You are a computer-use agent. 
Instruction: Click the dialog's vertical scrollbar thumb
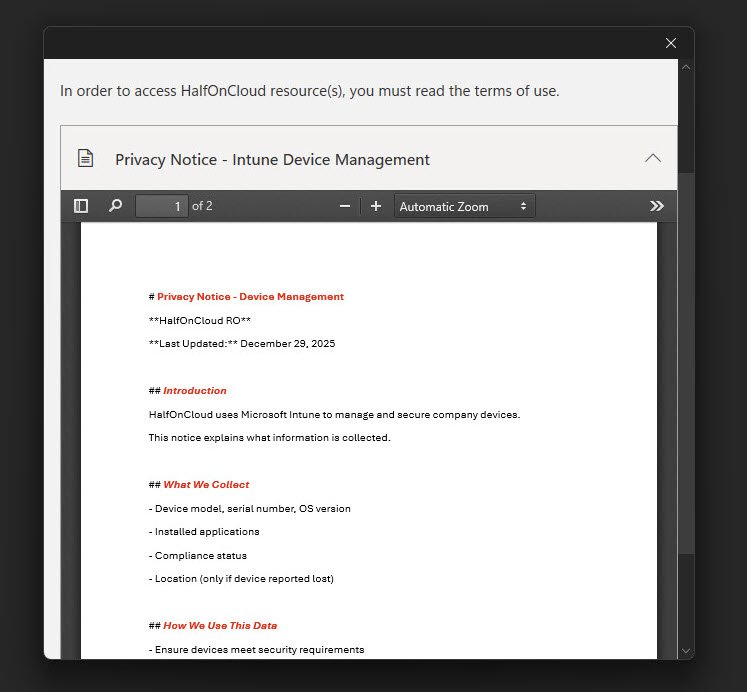click(685, 360)
